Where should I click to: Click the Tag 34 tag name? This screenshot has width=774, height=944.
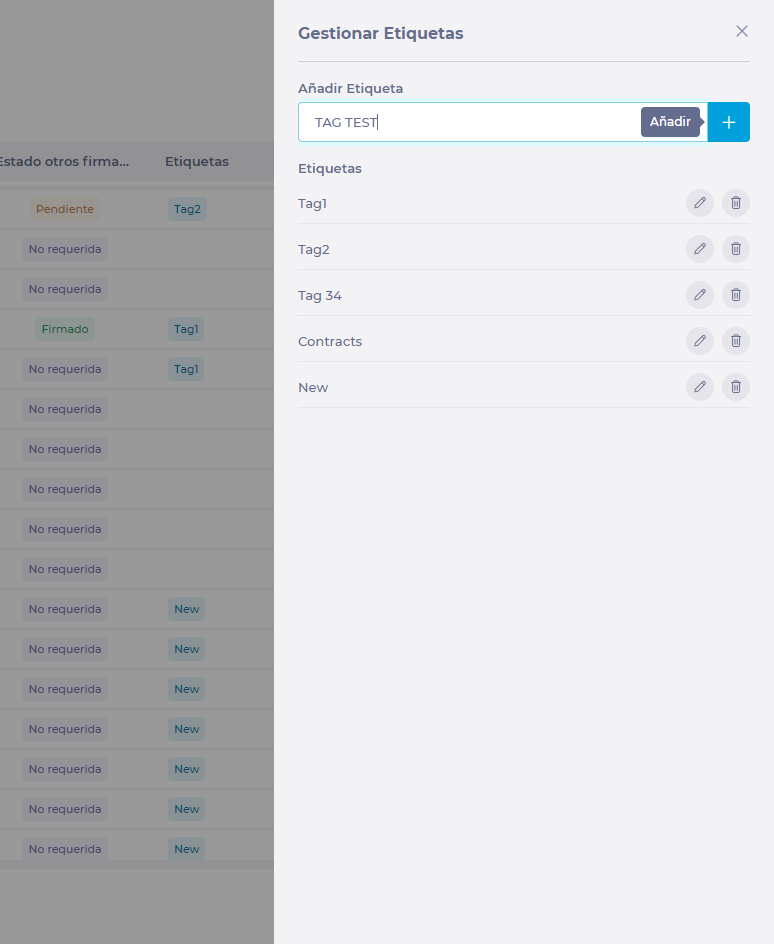coord(320,295)
